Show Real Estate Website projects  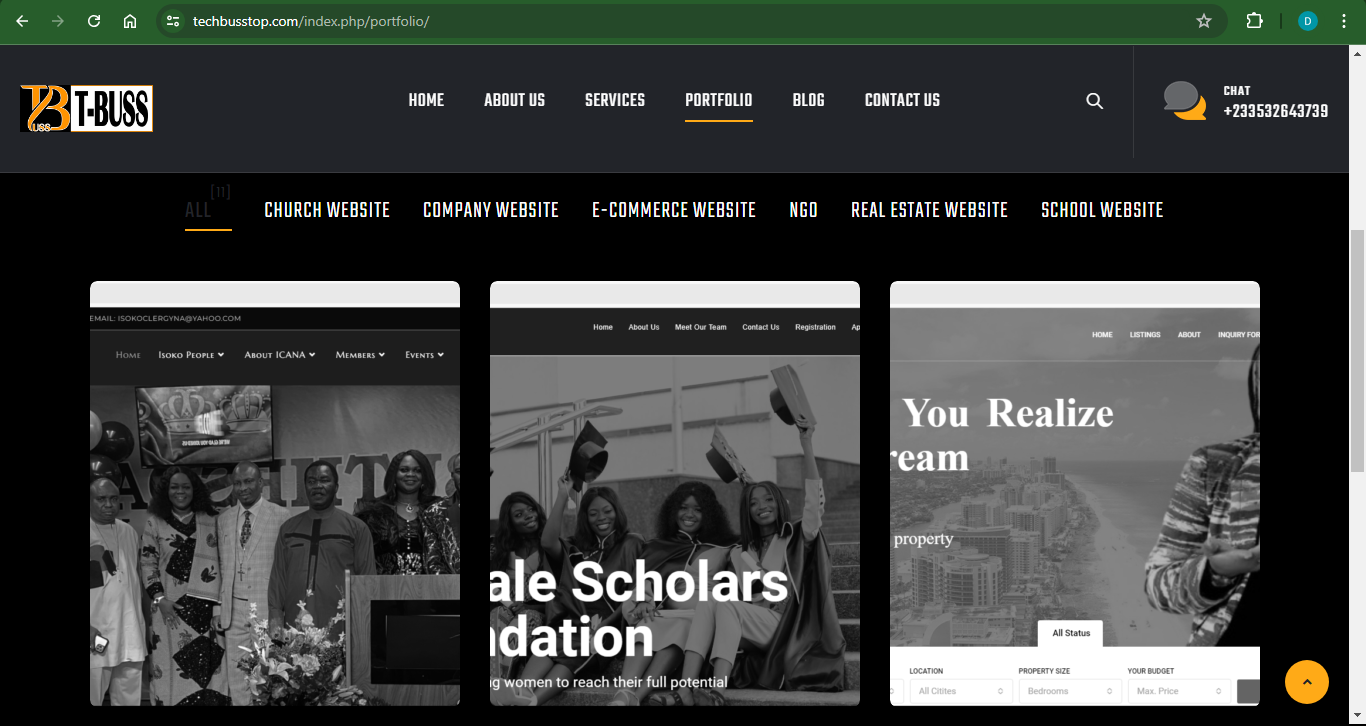(929, 210)
